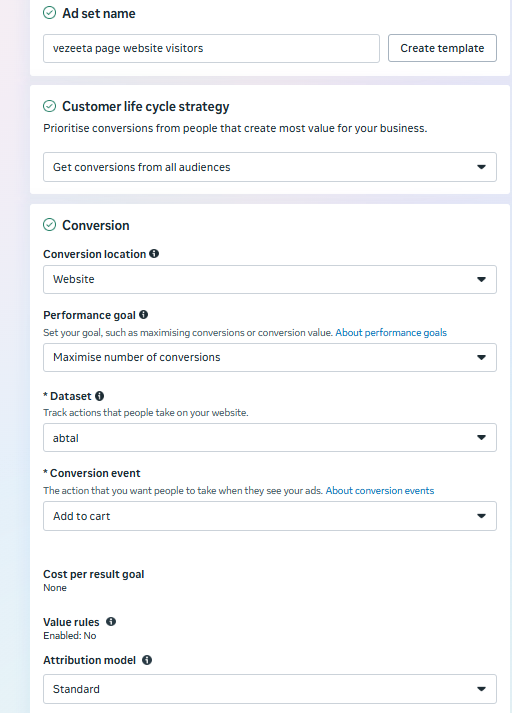Screen dimensions: 512x713
Task: Open the Standard attribution model dropdown
Action: [270, 689]
